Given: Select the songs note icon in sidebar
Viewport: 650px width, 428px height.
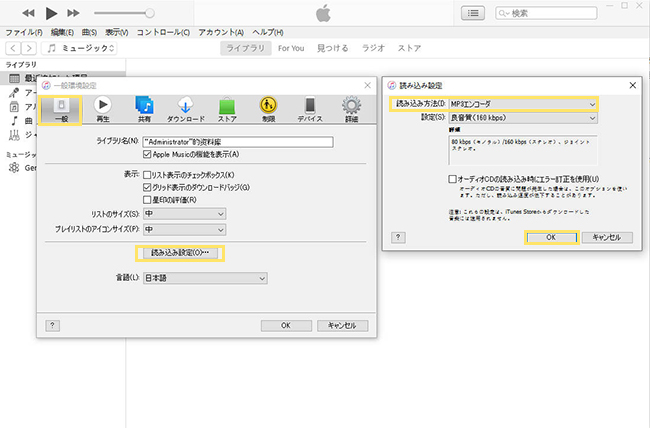Looking at the screenshot, I should (x=14, y=121).
